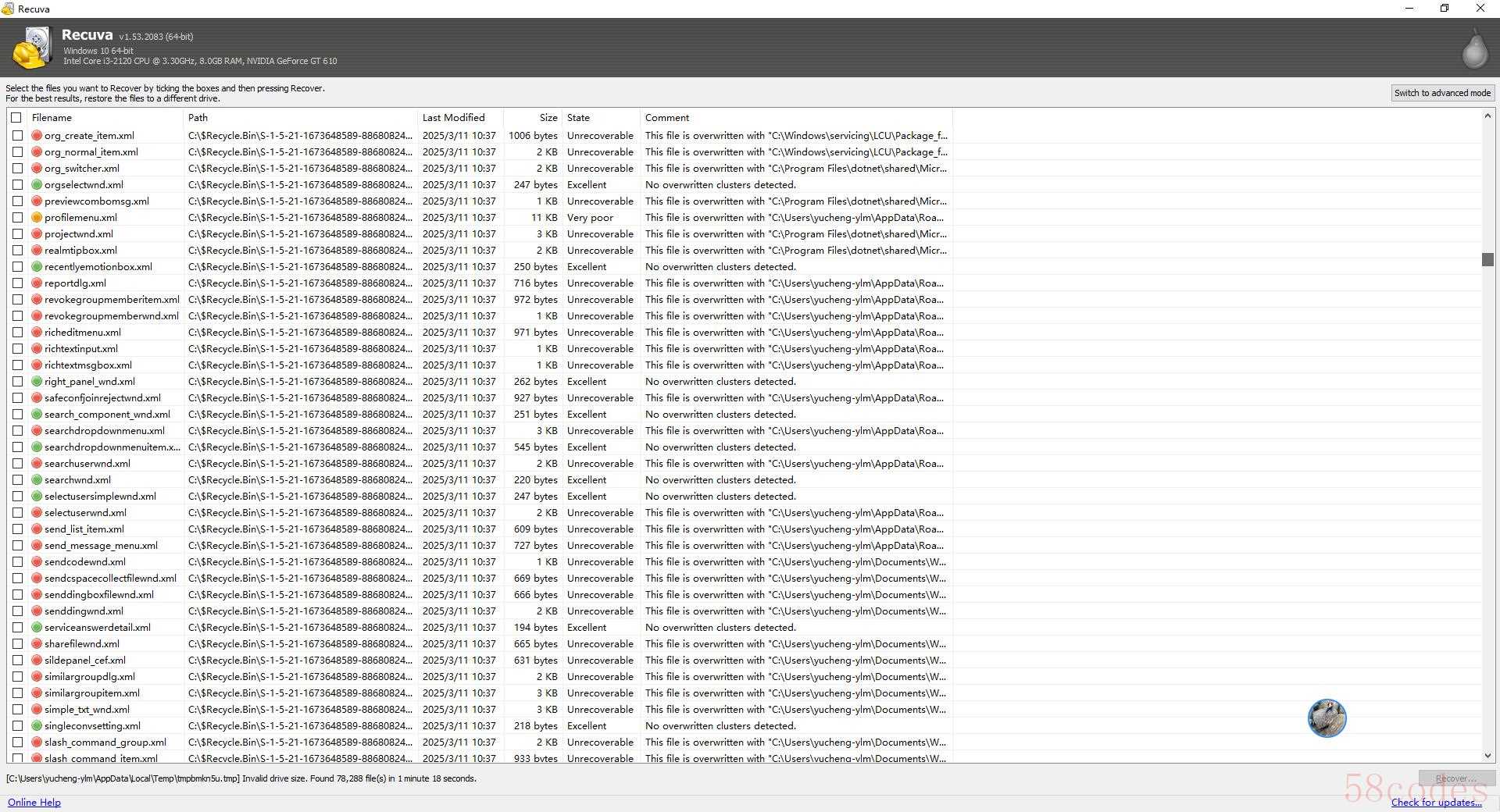Switch to advanced mode
Screen dimensions: 1500x812
[1442, 93]
